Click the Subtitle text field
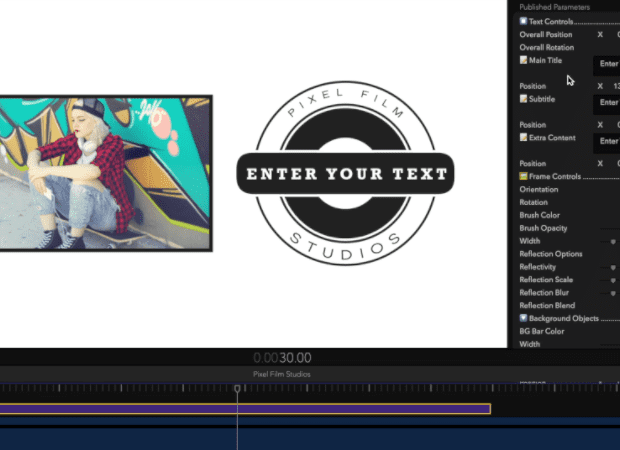Screen dimensions: 620x450 point(607,104)
